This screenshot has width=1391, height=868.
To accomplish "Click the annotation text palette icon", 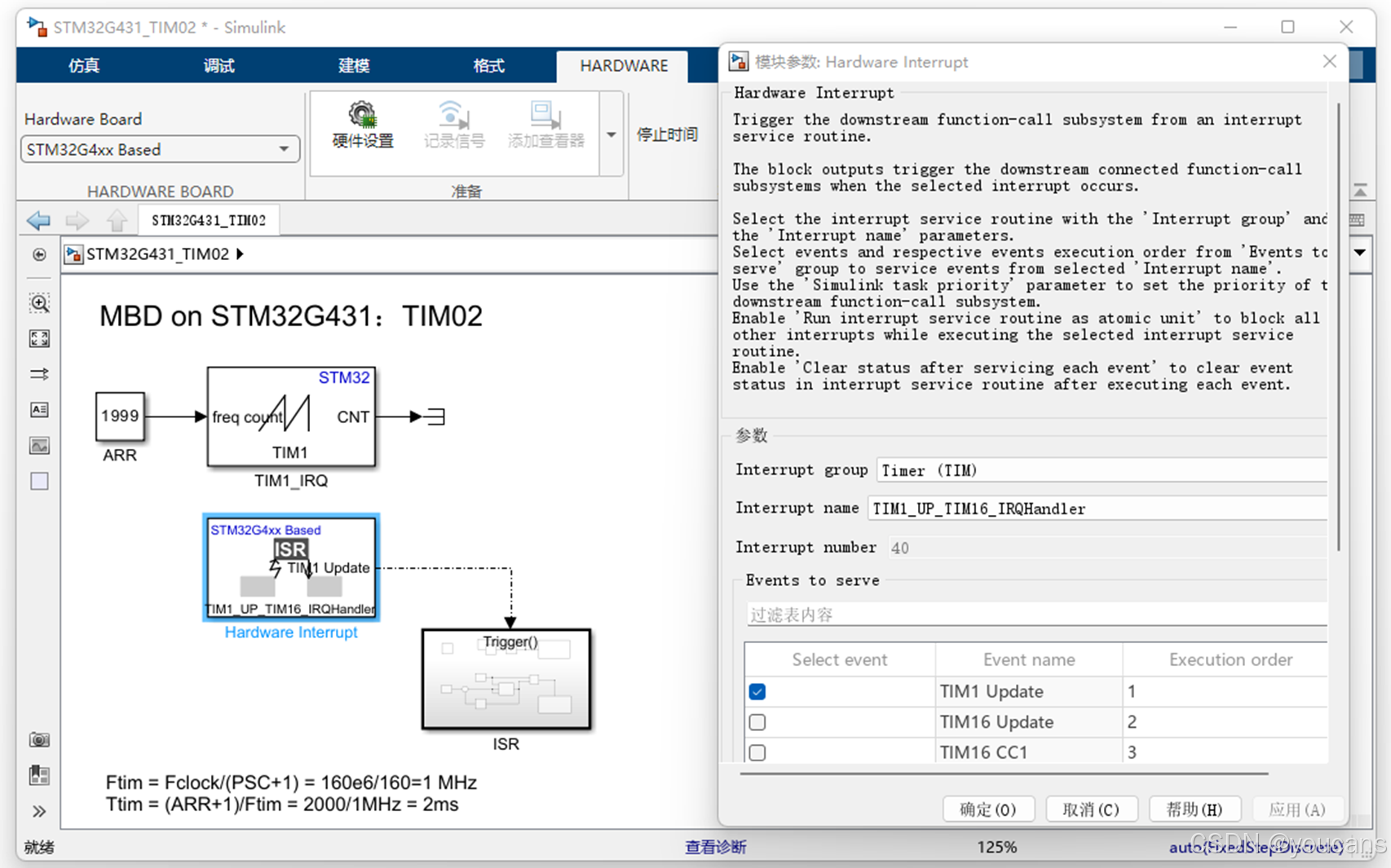I will pos(39,410).
